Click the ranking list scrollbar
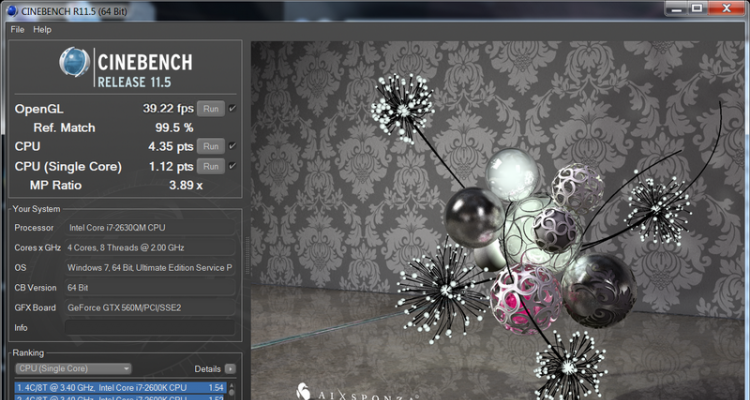 point(233,390)
